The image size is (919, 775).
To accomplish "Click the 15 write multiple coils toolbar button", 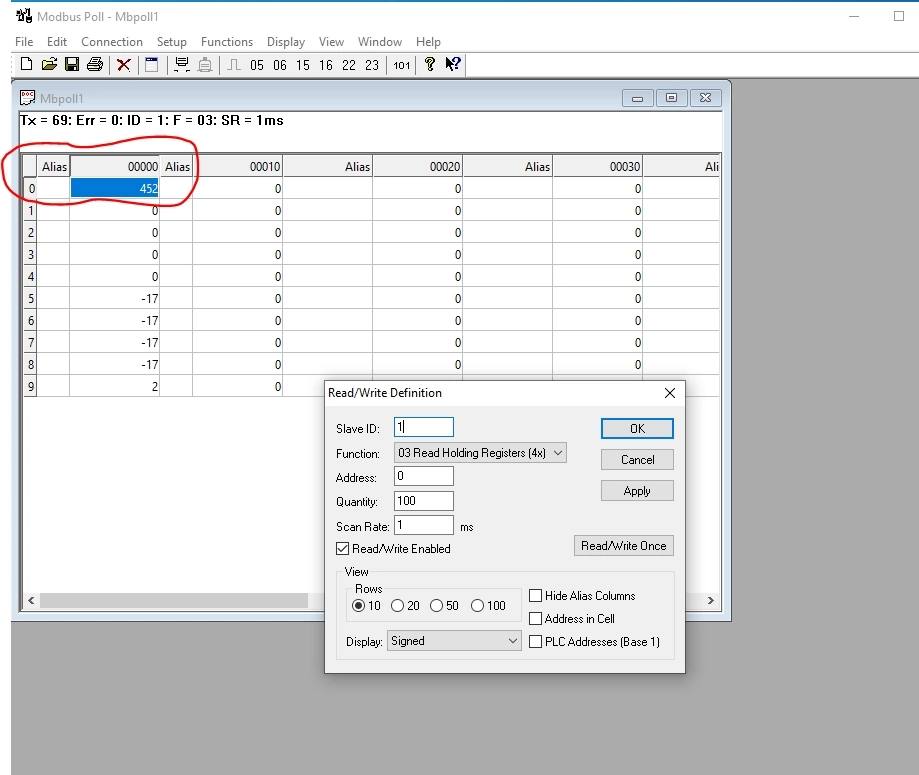I will (x=302, y=65).
